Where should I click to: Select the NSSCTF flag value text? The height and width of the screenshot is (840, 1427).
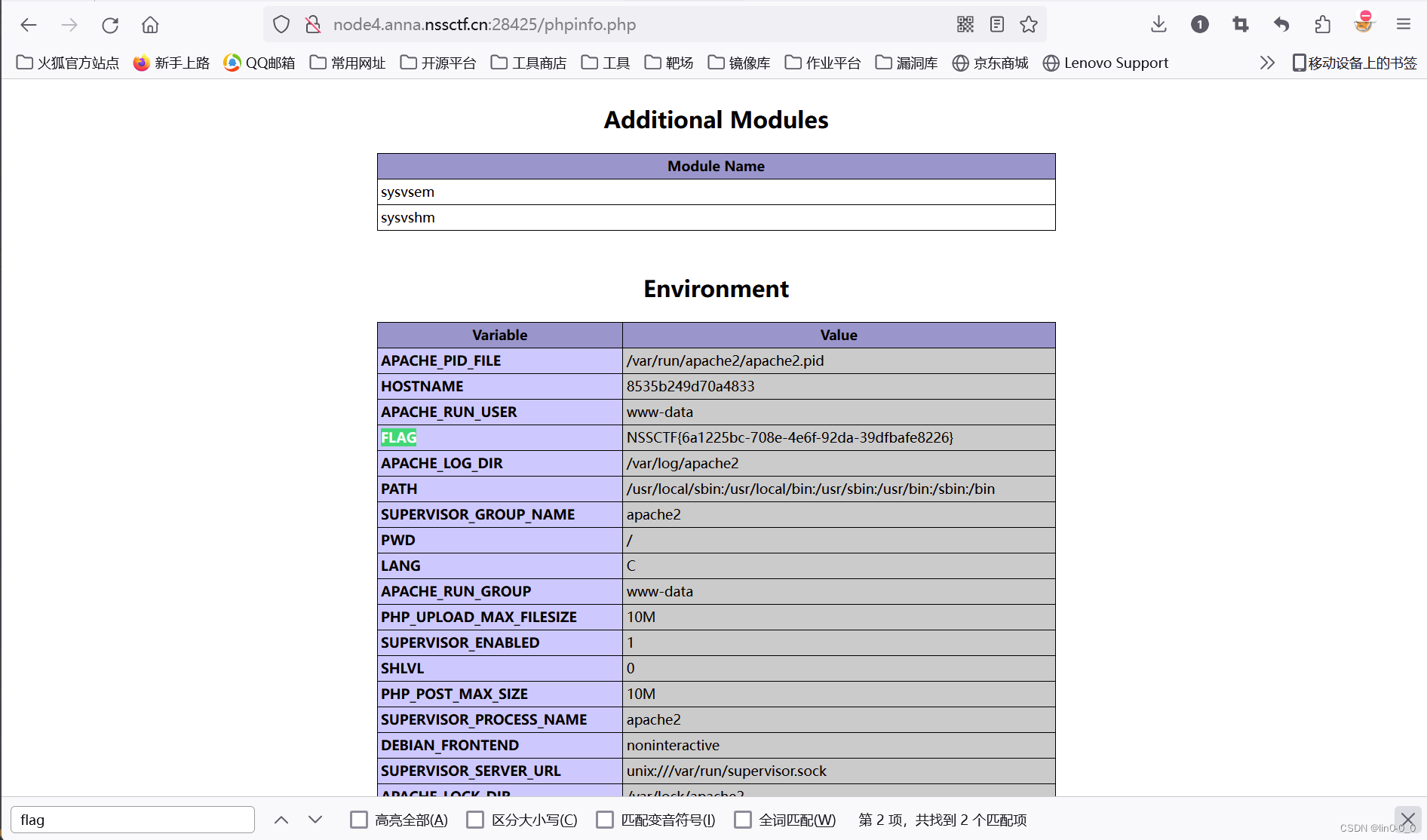point(790,437)
